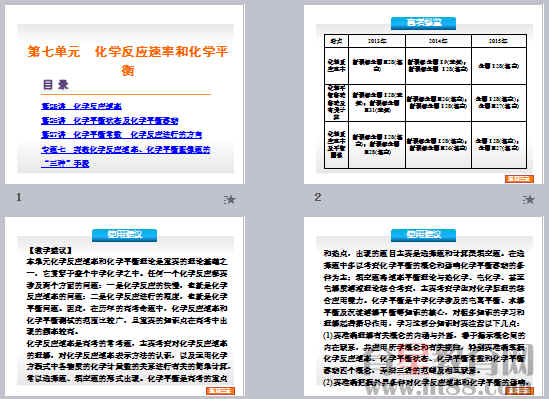Open the fourth blue link starting with 专题七
Screen dimensions: 549x399
126,156
